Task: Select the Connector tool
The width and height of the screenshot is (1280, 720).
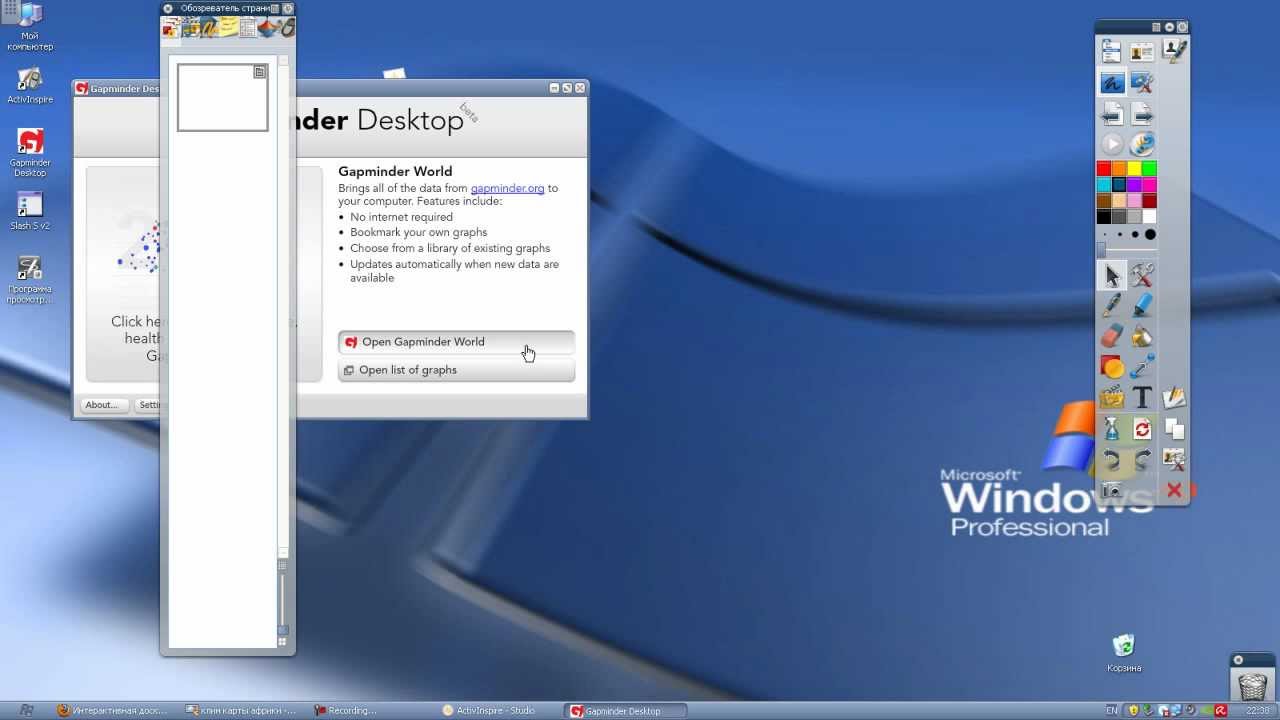Action: [1142, 367]
